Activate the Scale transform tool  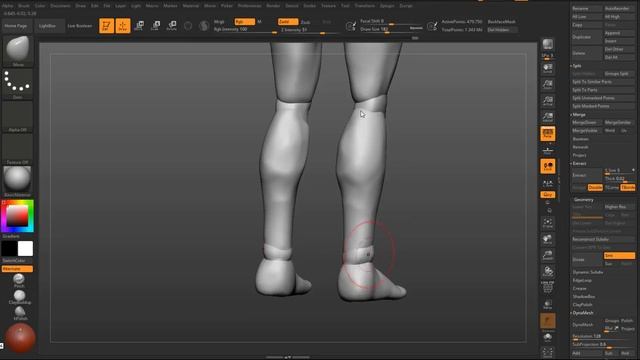click(x=156, y=26)
